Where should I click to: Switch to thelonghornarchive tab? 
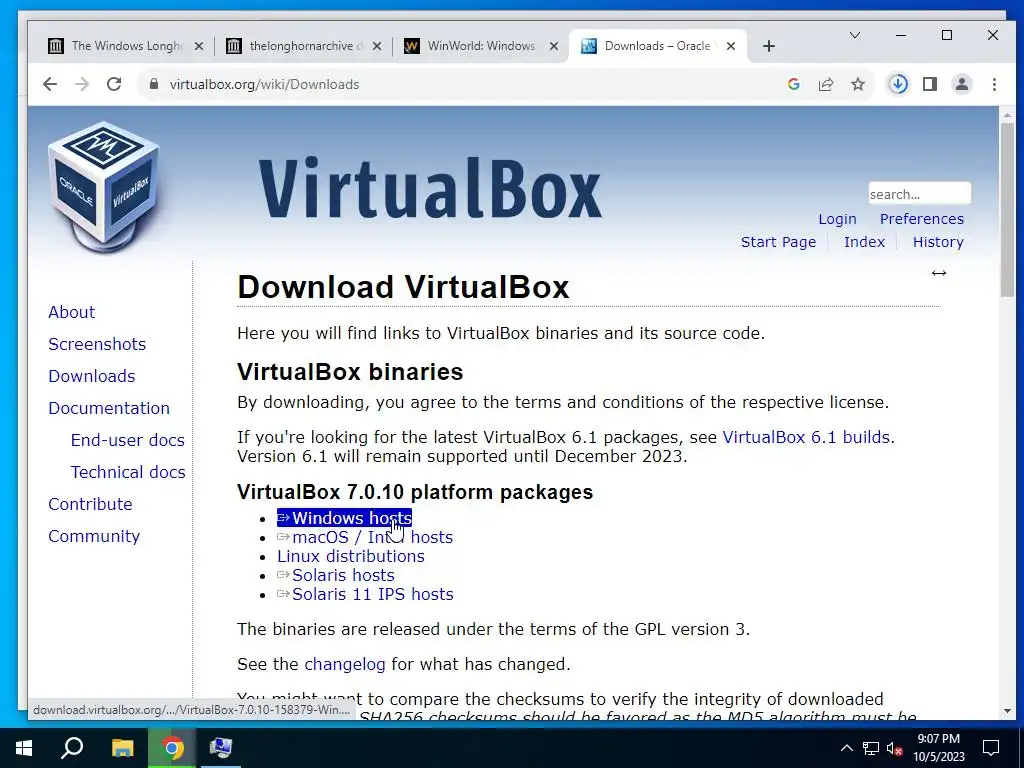(302, 46)
